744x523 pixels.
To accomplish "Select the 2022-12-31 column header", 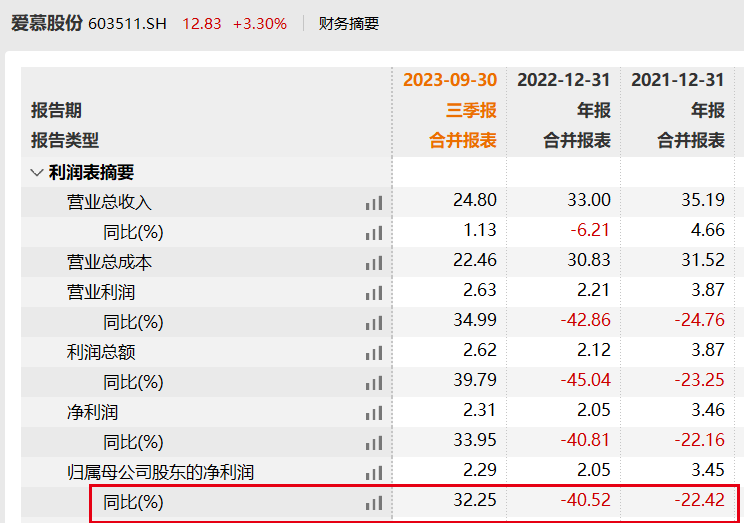I will pos(564,80).
